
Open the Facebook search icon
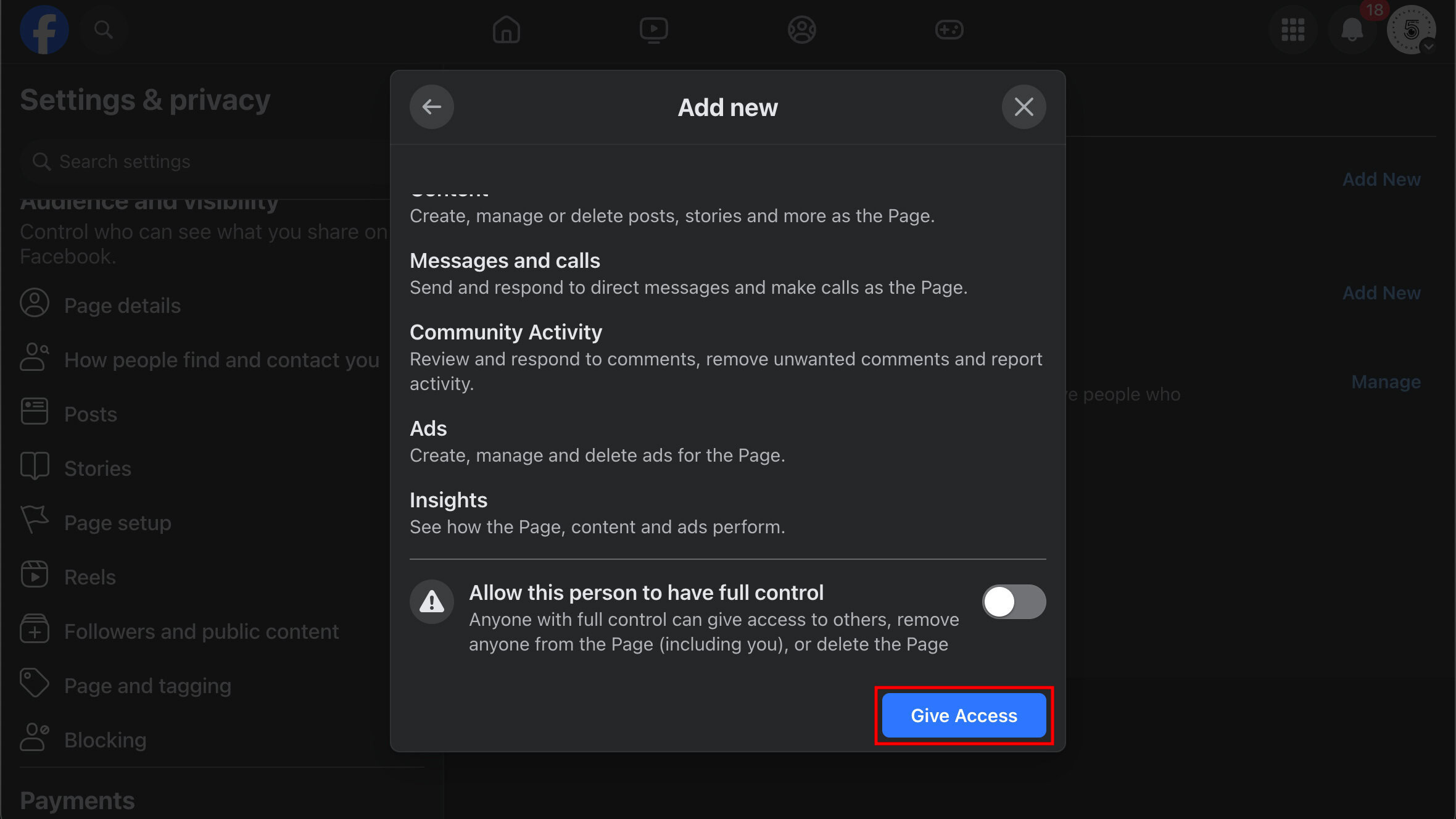point(103,30)
